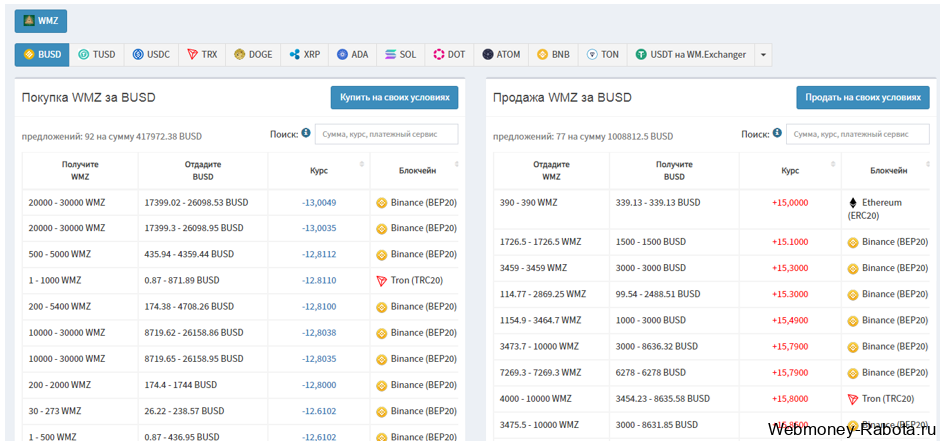This screenshot has height=447, width=945.
Task: Sort Покупка table by Курс column
Action: click(319, 170)
